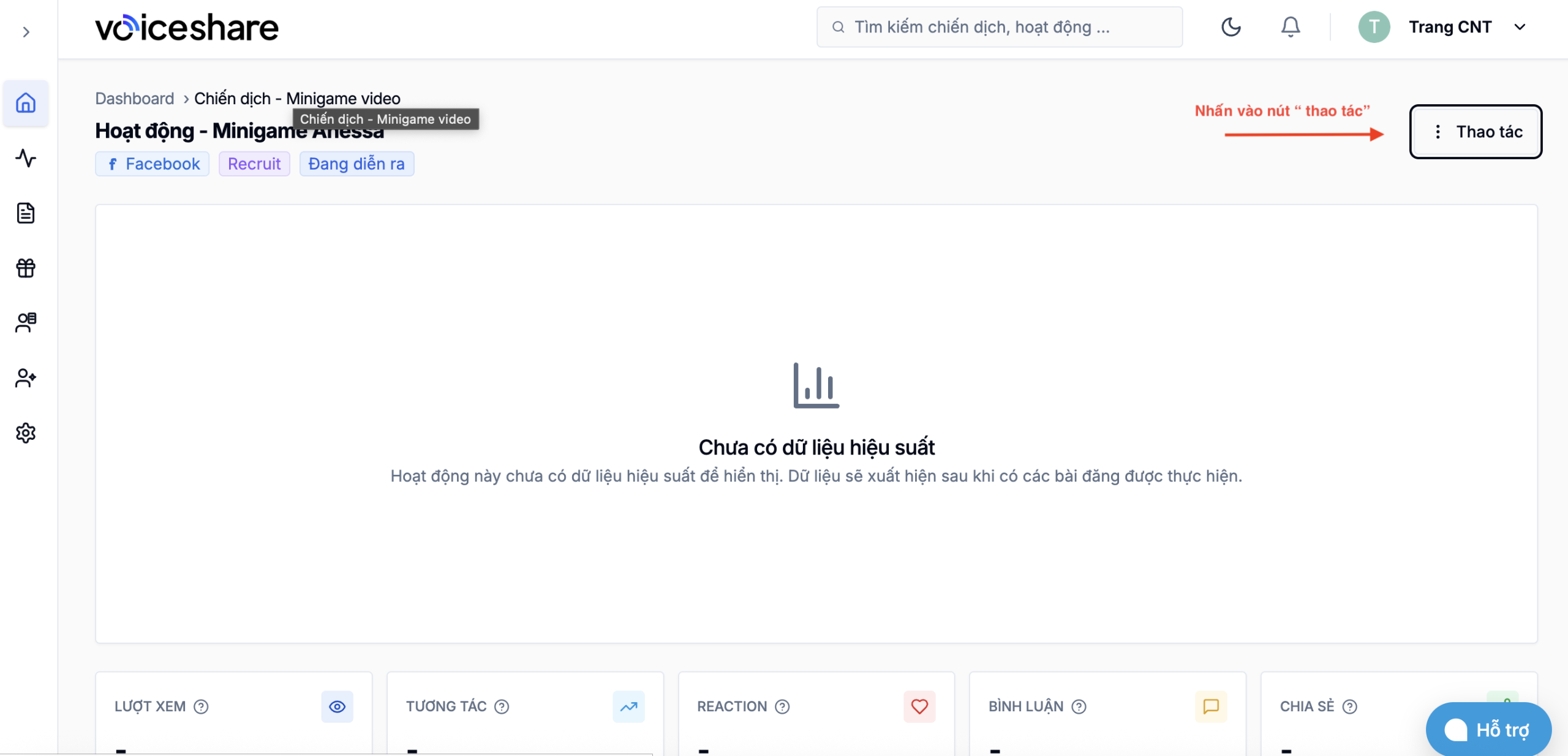Click the trend arrow icon on TƯƠNG TÁC card
This screenshot has height=756, width=1568.
[628, 706]
